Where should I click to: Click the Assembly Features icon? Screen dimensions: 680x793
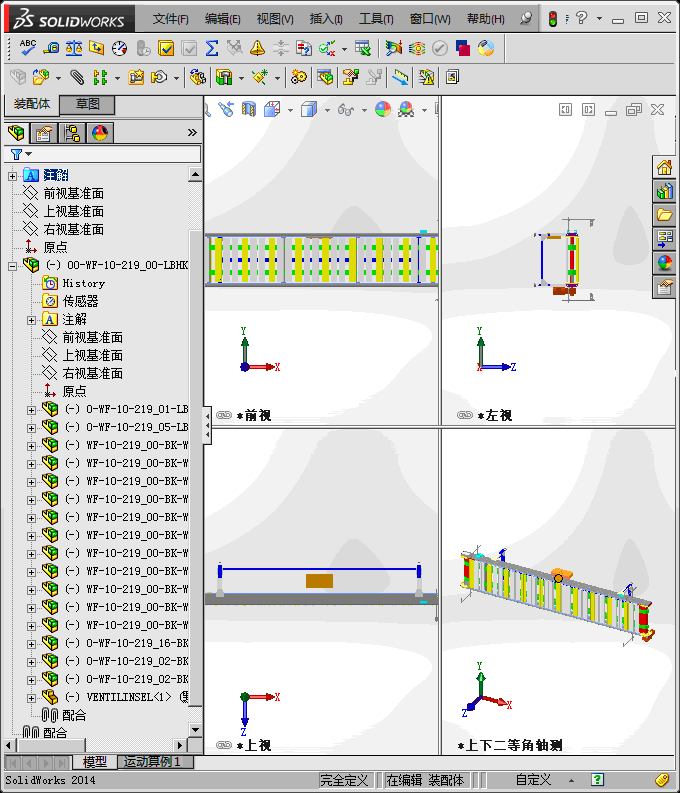click(x=223, y=77)
